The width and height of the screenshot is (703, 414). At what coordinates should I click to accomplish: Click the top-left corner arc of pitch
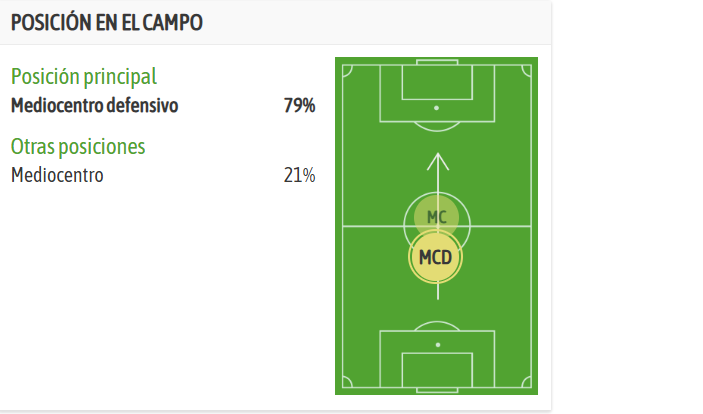347,70
